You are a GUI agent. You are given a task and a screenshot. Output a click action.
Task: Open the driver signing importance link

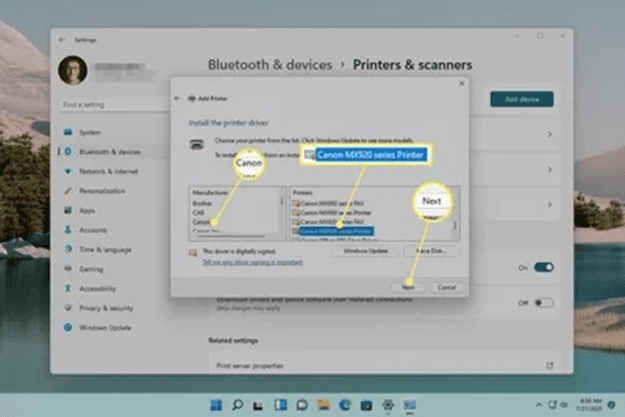click(x=252, y=262)
